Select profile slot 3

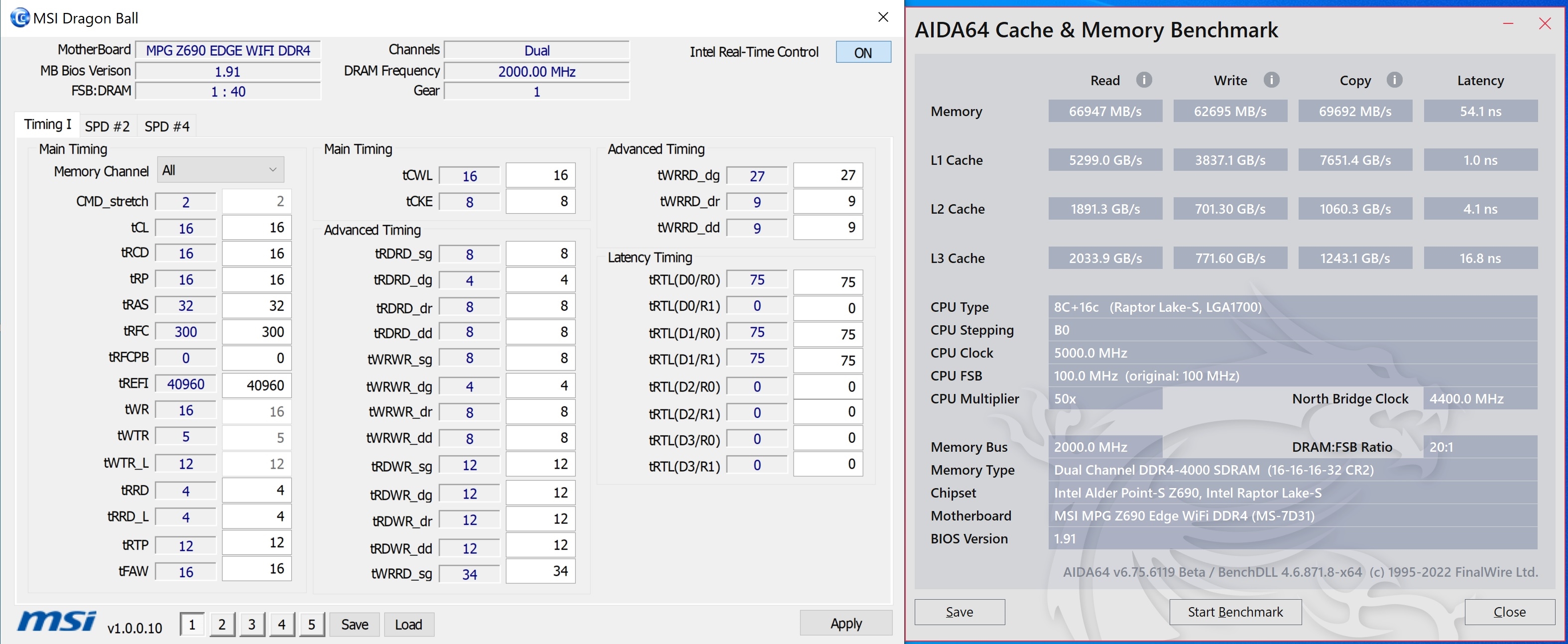pos(251,624)
